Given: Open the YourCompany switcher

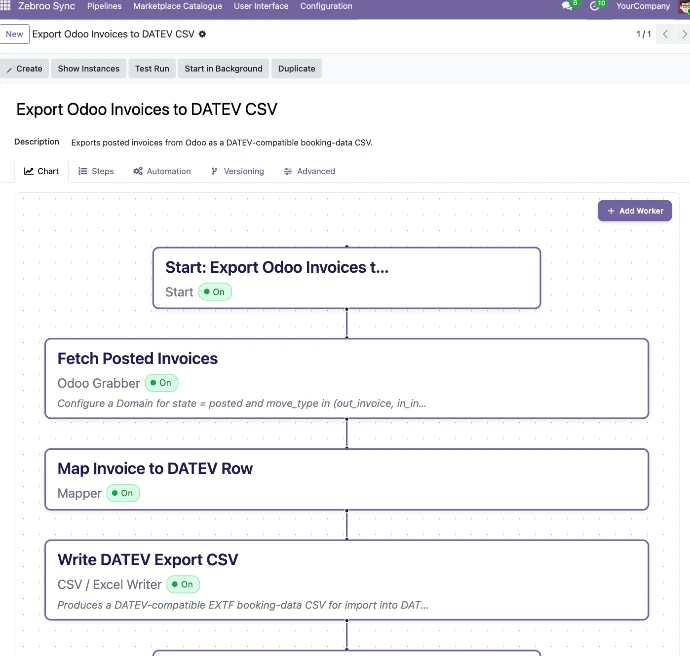Looking at the screenshot, I should [643, 6].
